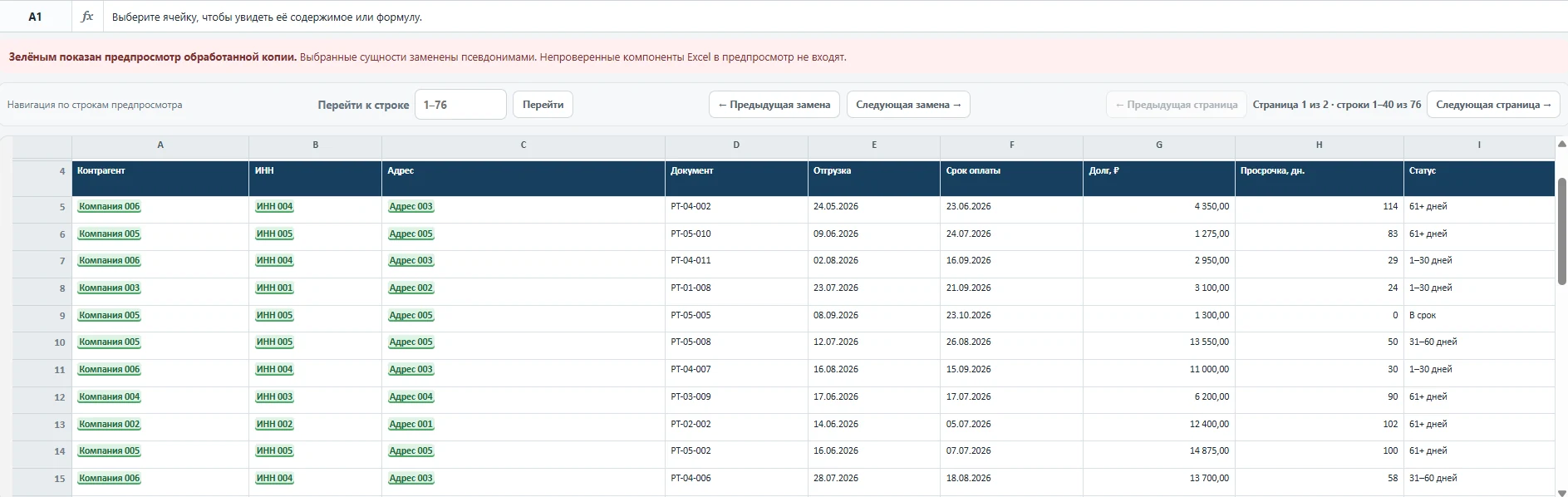This screenshot has width=1568, height=497.
Task: Select column A header
Action: coord(160,145)
